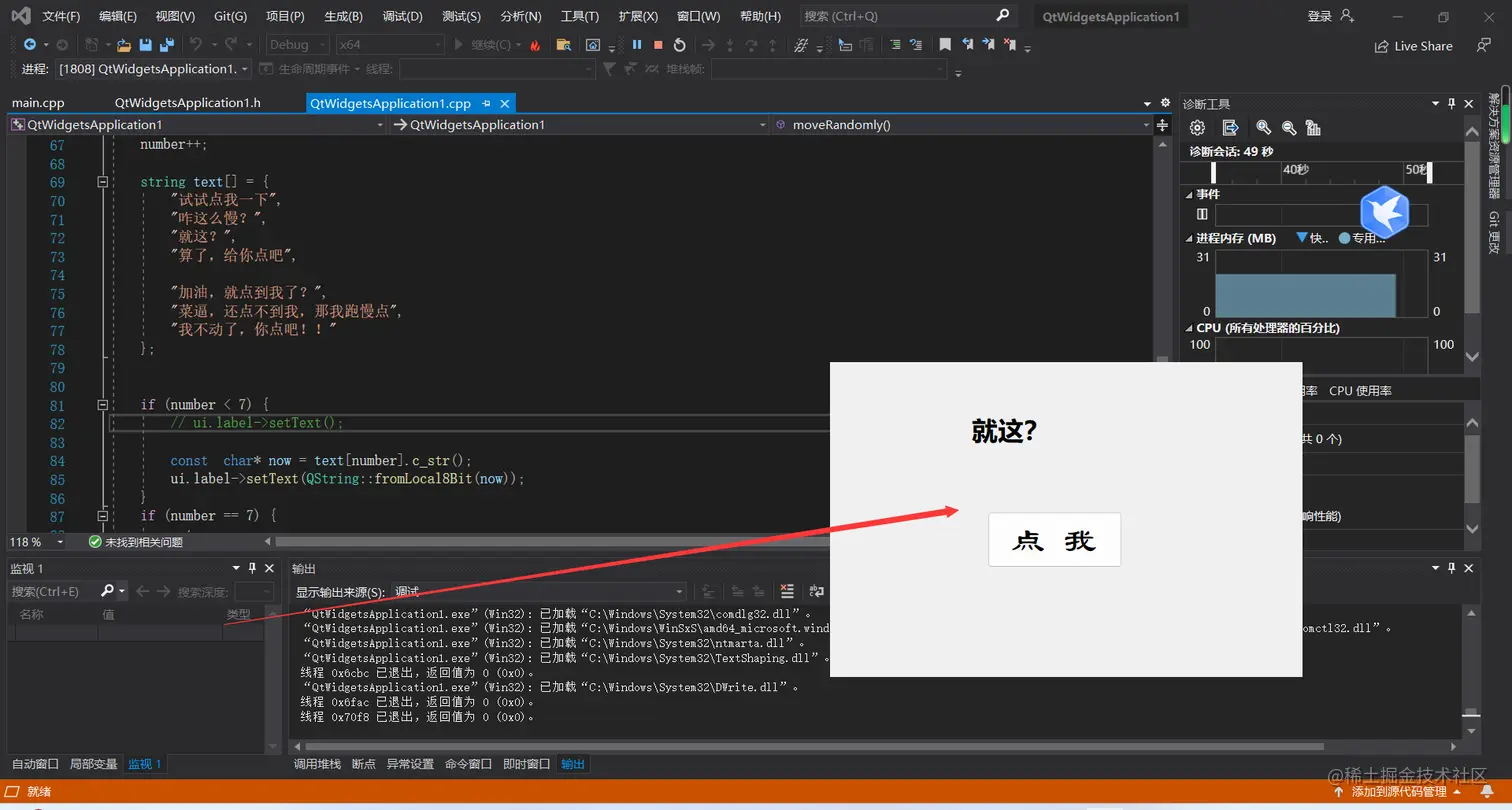Click the search magnifier in the title bar

click(1003, 16)
